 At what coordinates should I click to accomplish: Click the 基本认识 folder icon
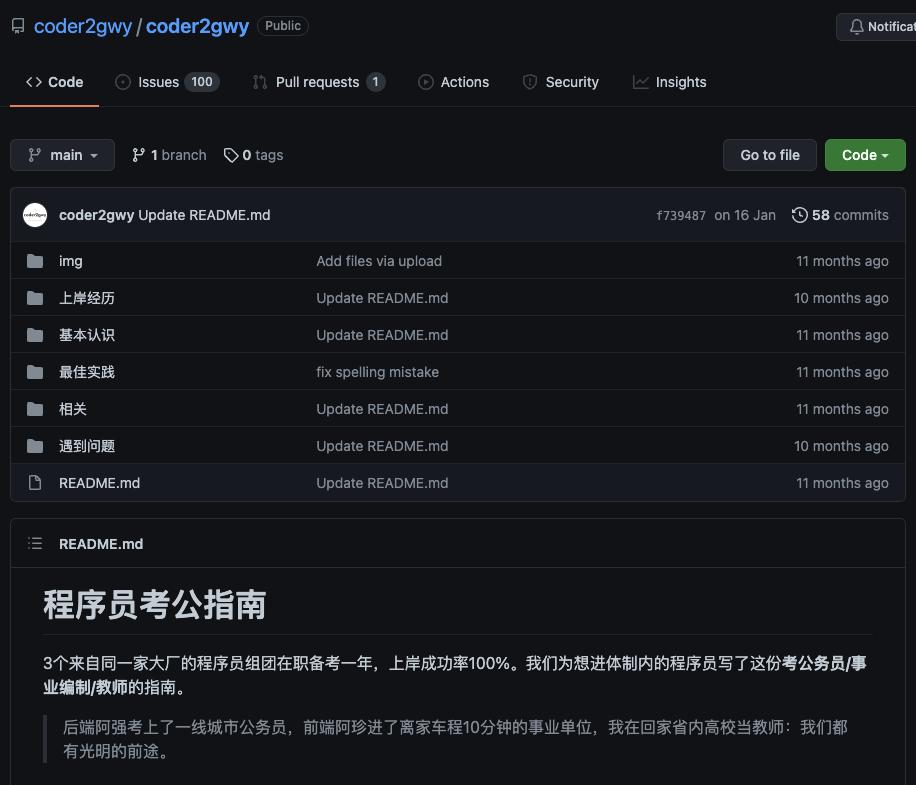click(x=35, y=335)
